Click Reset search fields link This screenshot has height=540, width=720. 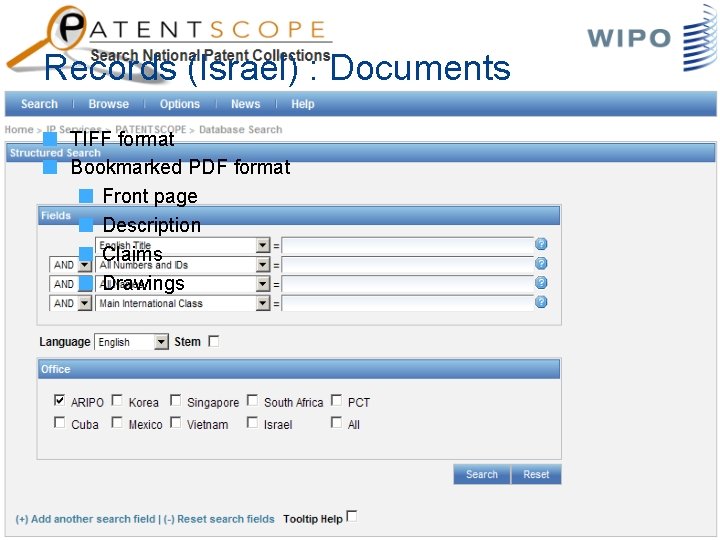coord(219,519)
